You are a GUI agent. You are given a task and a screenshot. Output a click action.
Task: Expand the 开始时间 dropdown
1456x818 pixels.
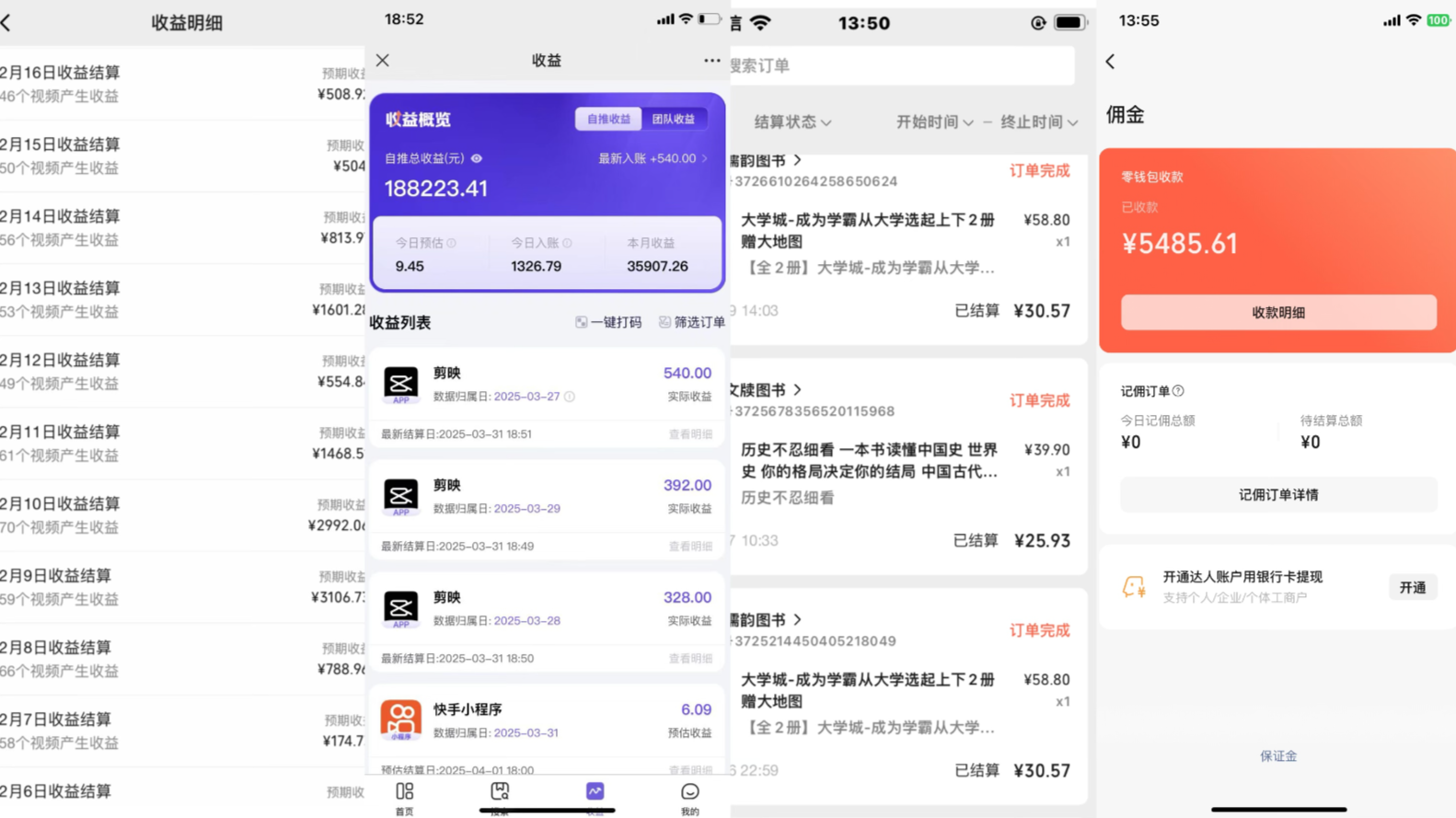[934, 121]
